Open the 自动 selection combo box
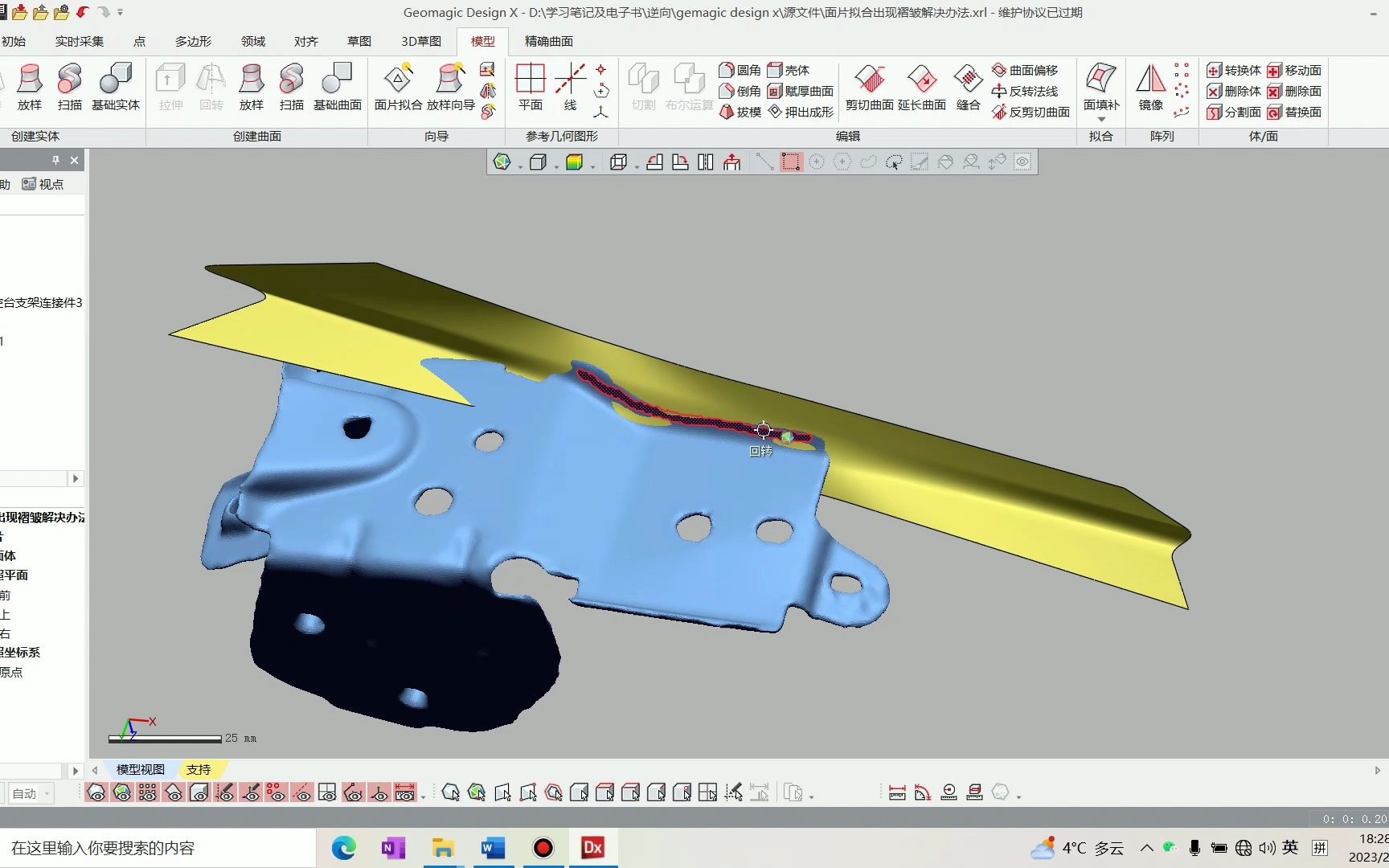Screen dimensions: 1389x868 (31, 793)
